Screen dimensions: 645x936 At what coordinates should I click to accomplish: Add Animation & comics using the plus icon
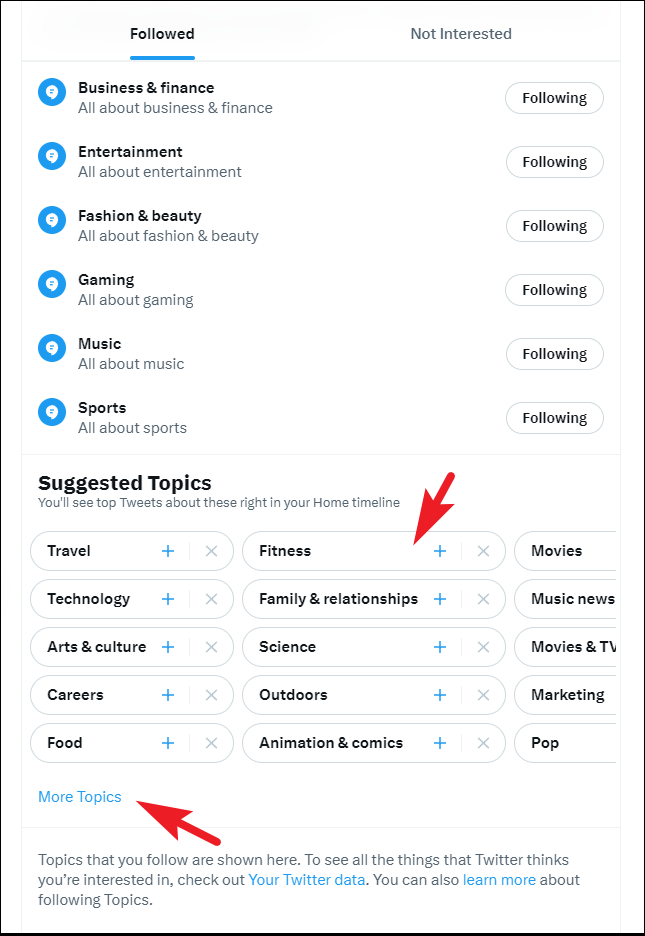coord(440,743)
